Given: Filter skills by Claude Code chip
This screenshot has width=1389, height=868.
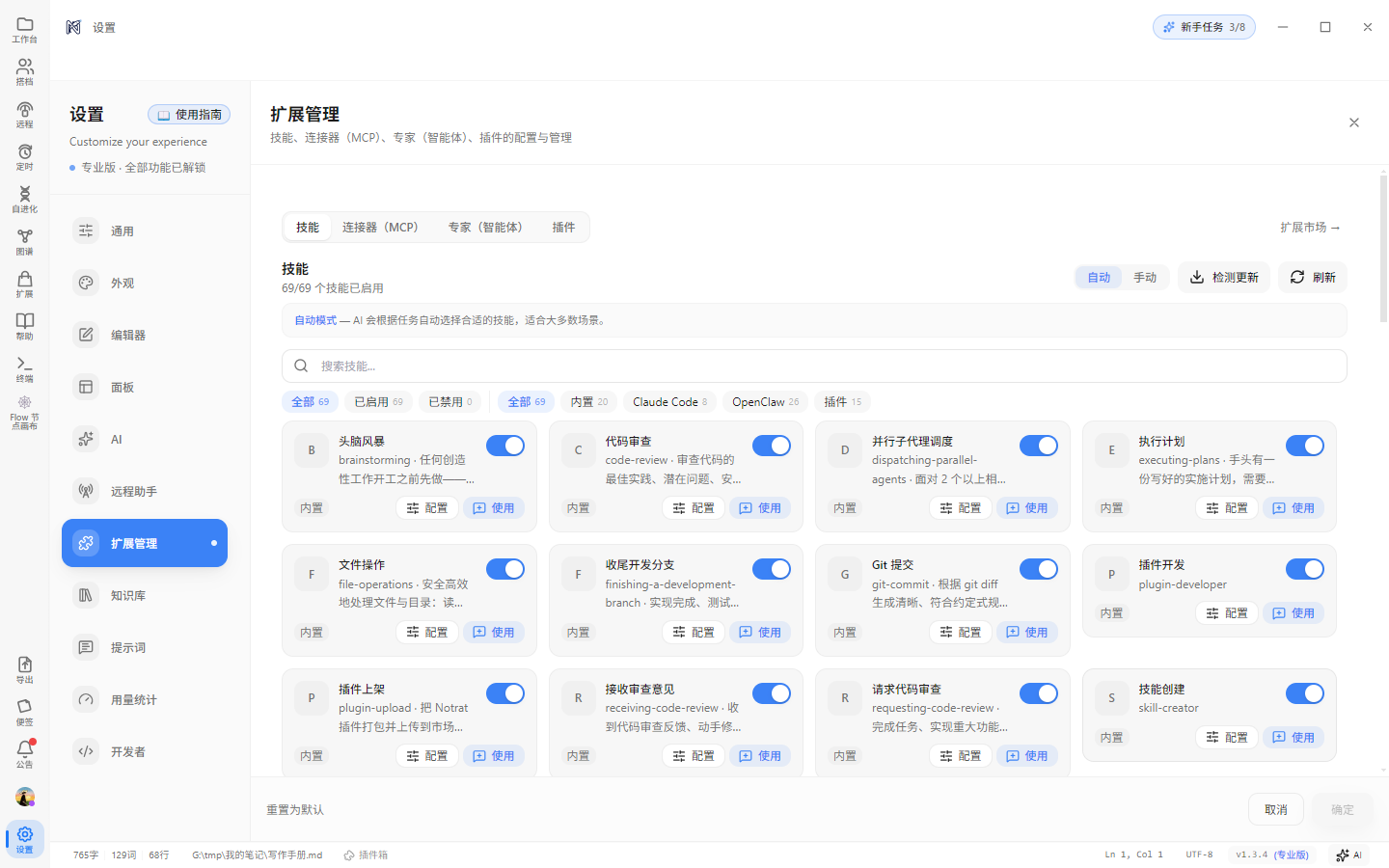Looking at the screenshot, I should pyautogui.click(x=670, y=402).
